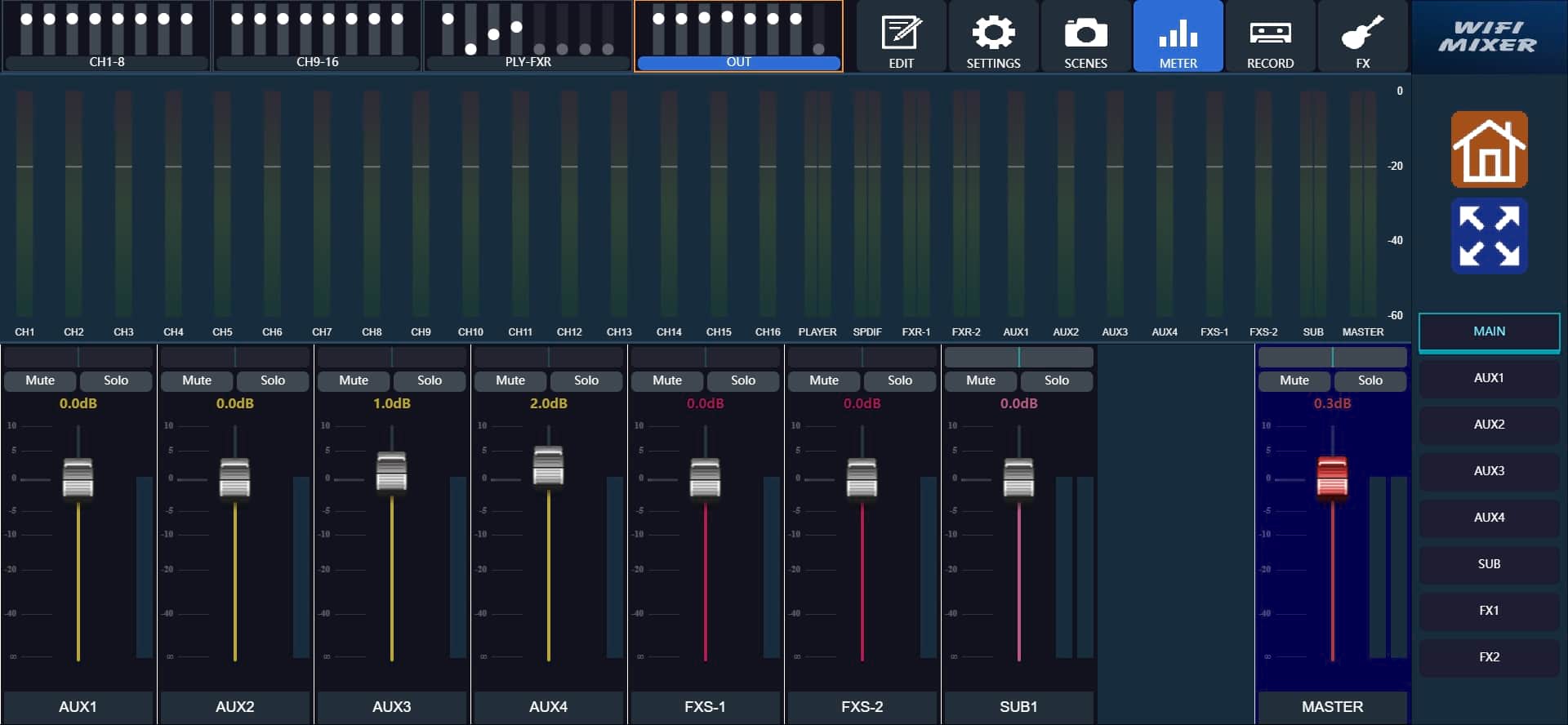Image resolution: width=1568 pixels, height=725 pixels.
Task: Mute the FXS-2 send
Action: [x=824, y=380]
